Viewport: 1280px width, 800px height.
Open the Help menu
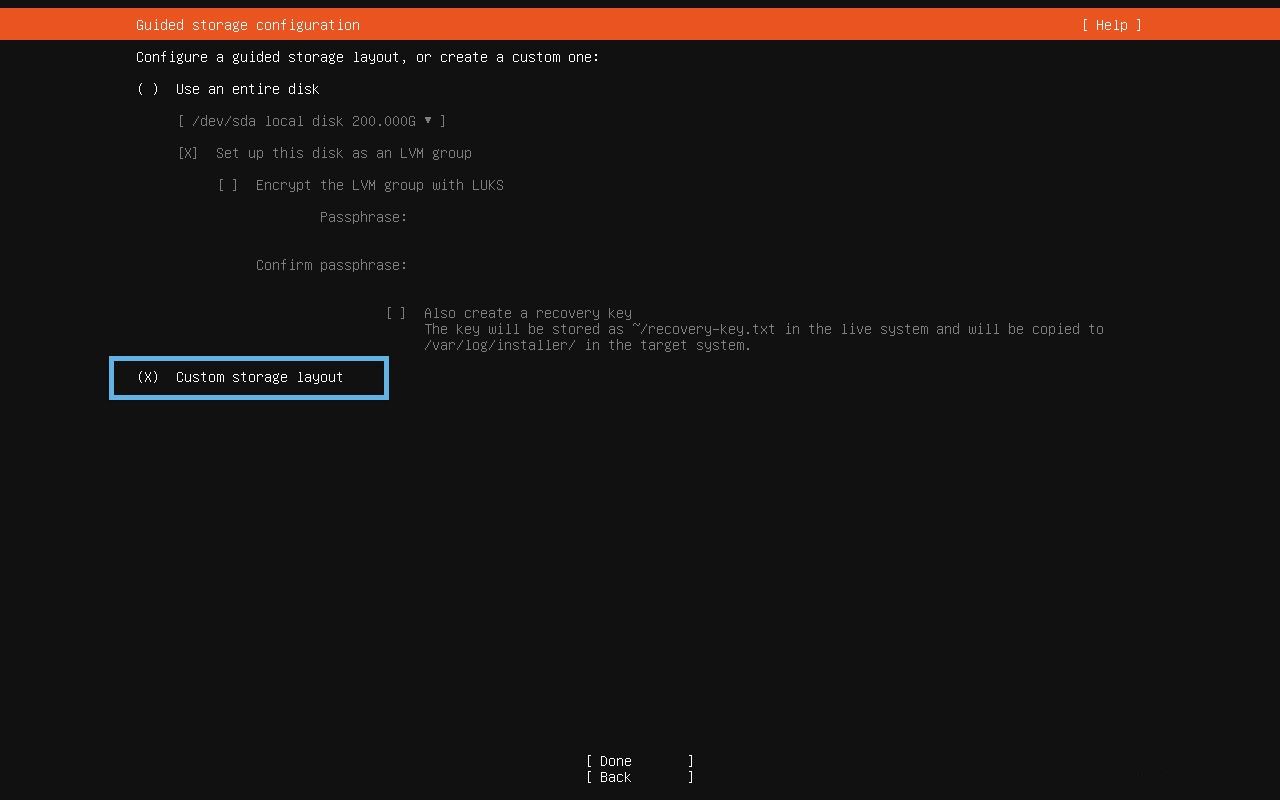tap(1110, 25)
